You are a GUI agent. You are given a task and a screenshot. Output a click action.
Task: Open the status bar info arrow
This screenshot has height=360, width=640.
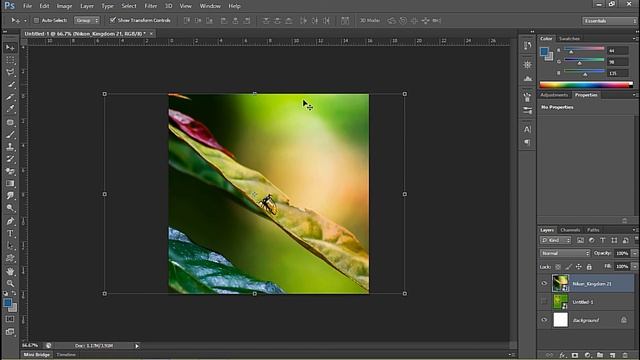[137, 346]
